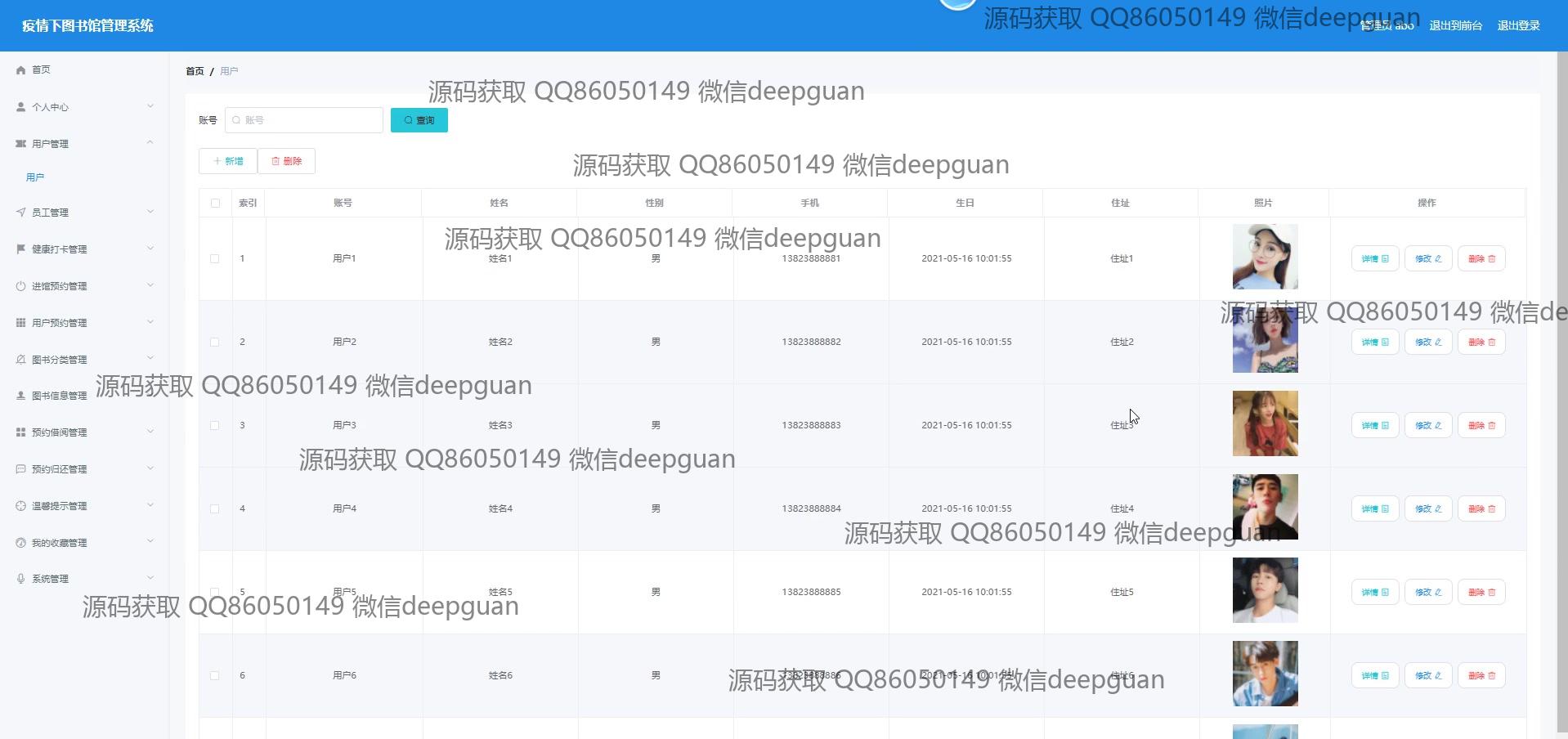This screenshot has height=739, width=1568.
Task: Click the icon beside 图书分类管理
Action: pyautogui.click(x=21, y=360)
